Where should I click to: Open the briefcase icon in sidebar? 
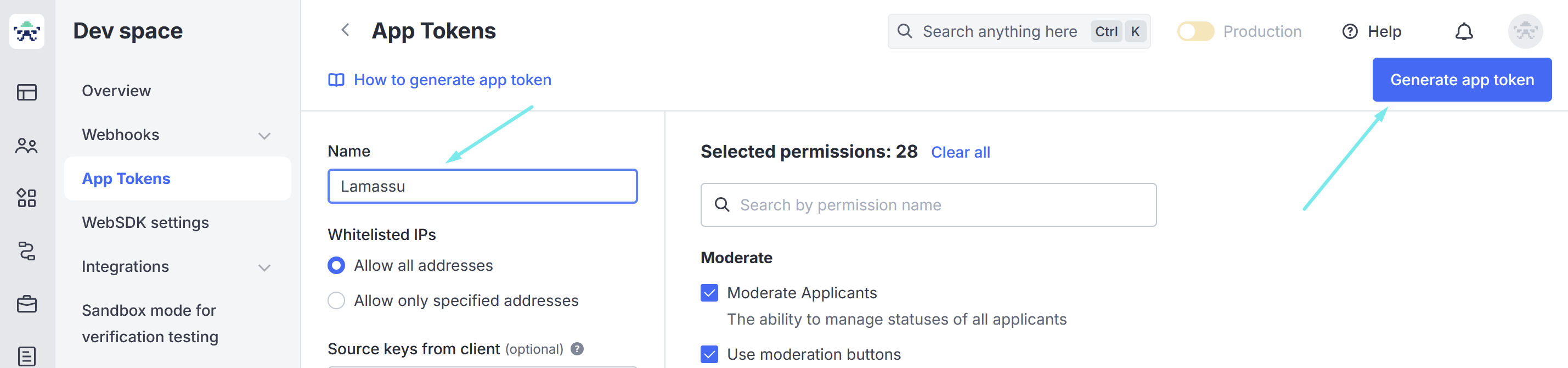[27, 303]
